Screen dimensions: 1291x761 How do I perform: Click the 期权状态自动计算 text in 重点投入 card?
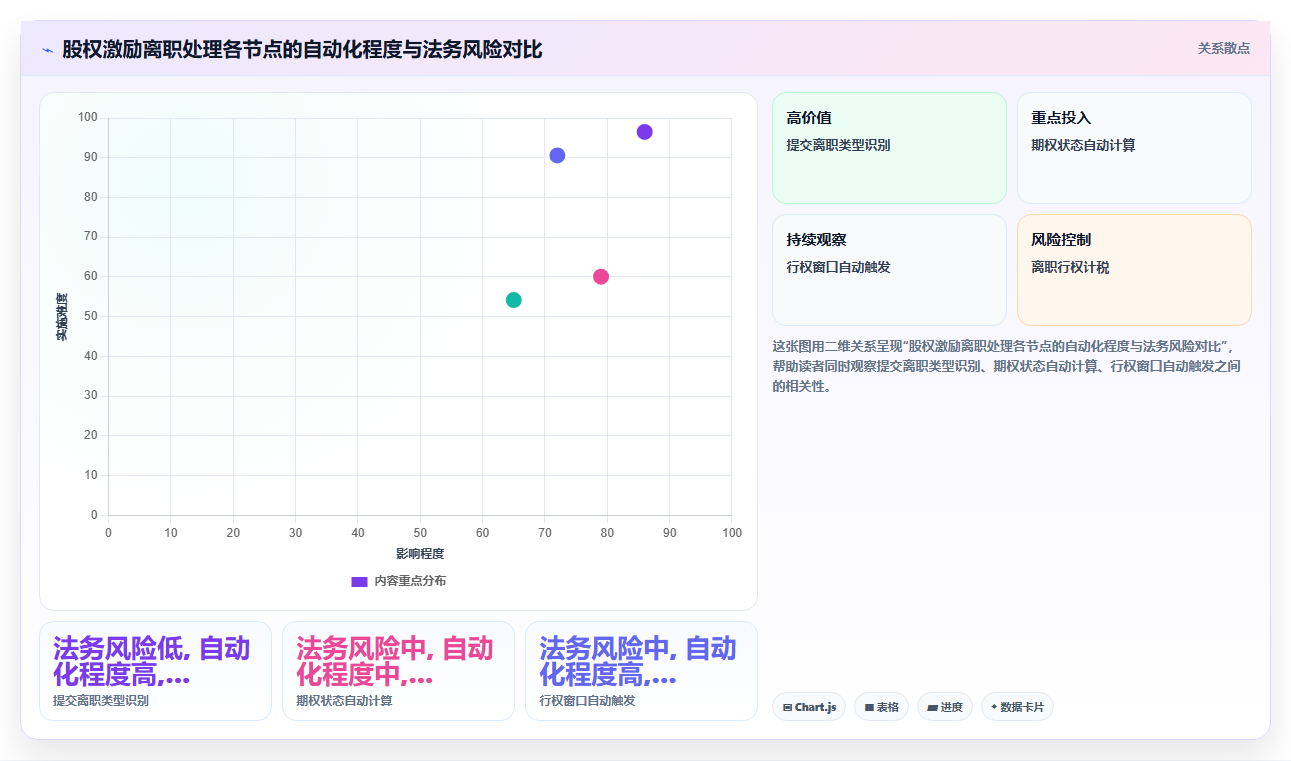(1083, 145)
